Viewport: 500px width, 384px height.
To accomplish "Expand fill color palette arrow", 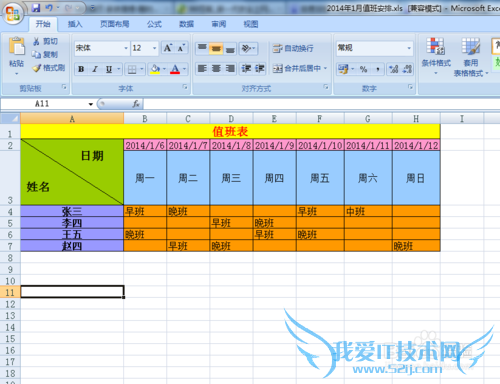I will [164, 69].
